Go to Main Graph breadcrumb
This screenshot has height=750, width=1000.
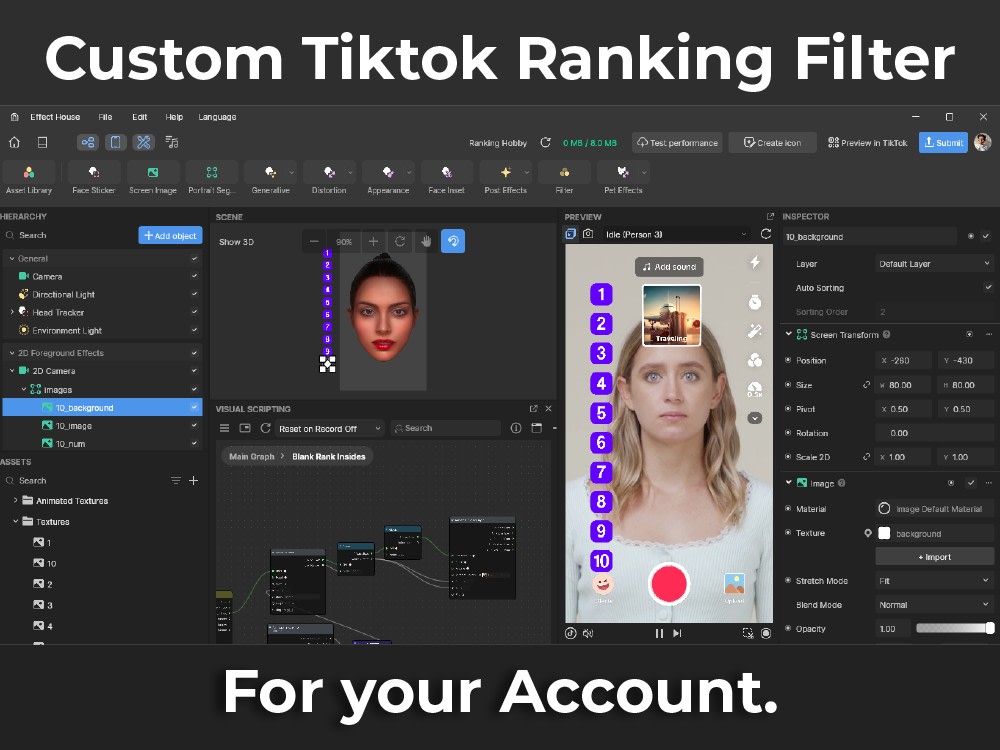(x=251, y=457)
